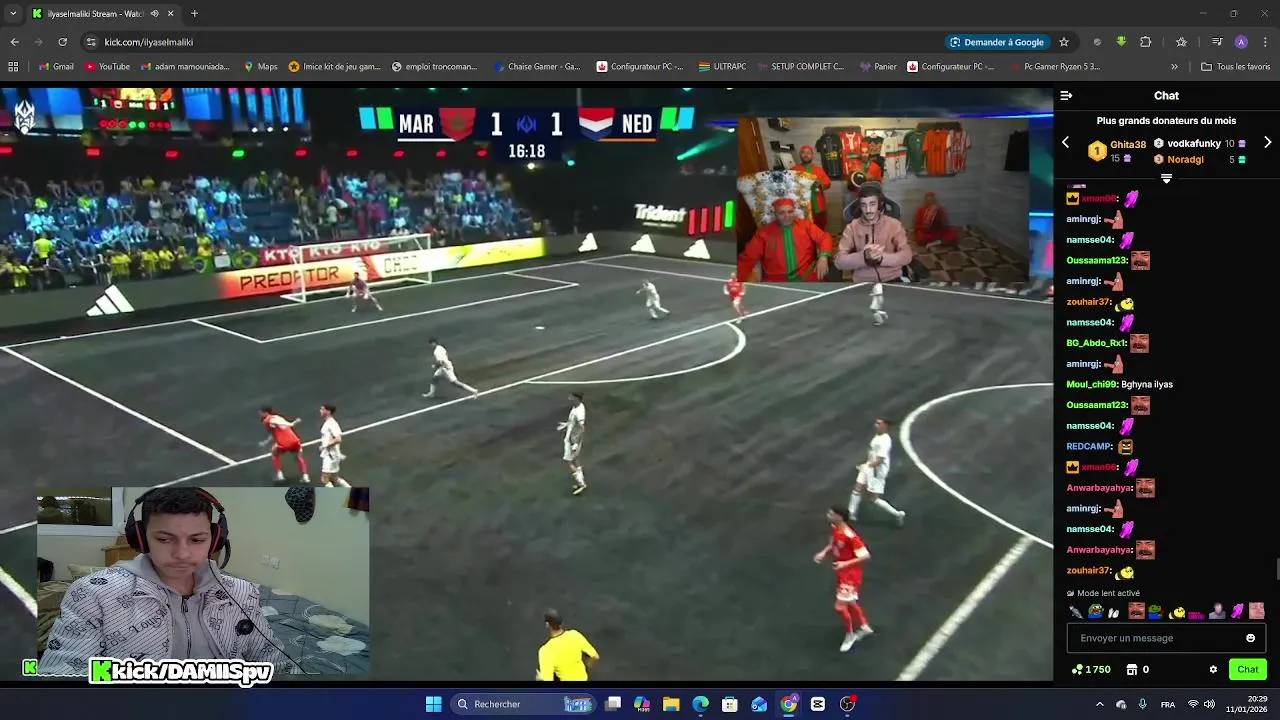Show next top donors with right arrow
Image resolution: width=1280 pixels, height=720 pixels.
point(1267,143)
